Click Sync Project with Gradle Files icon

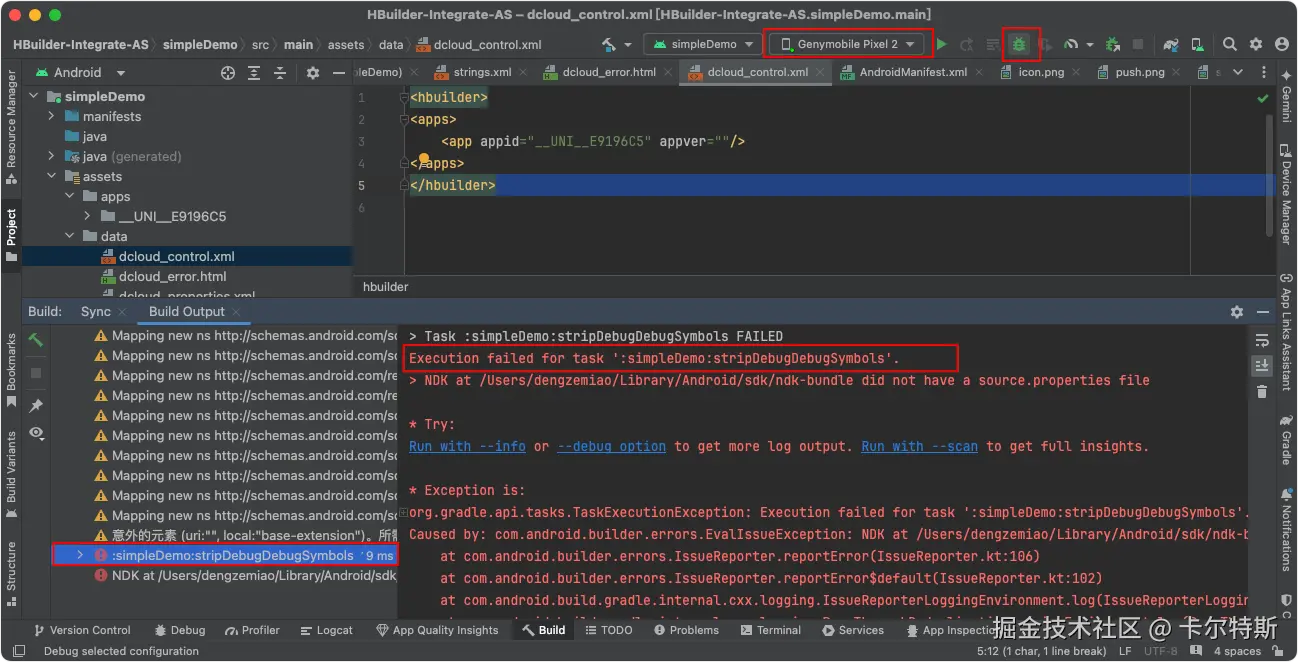click(1171, 45)
